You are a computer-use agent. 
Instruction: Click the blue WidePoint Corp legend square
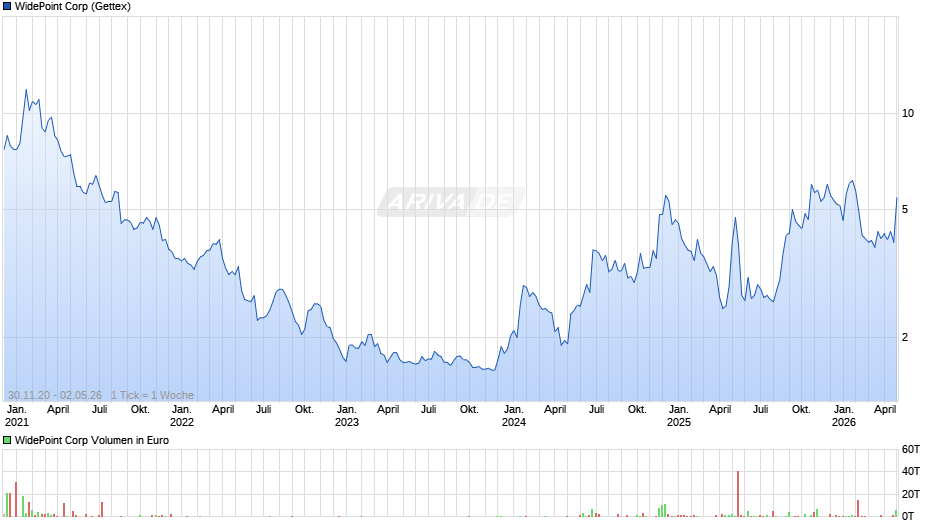pos(7,7)
